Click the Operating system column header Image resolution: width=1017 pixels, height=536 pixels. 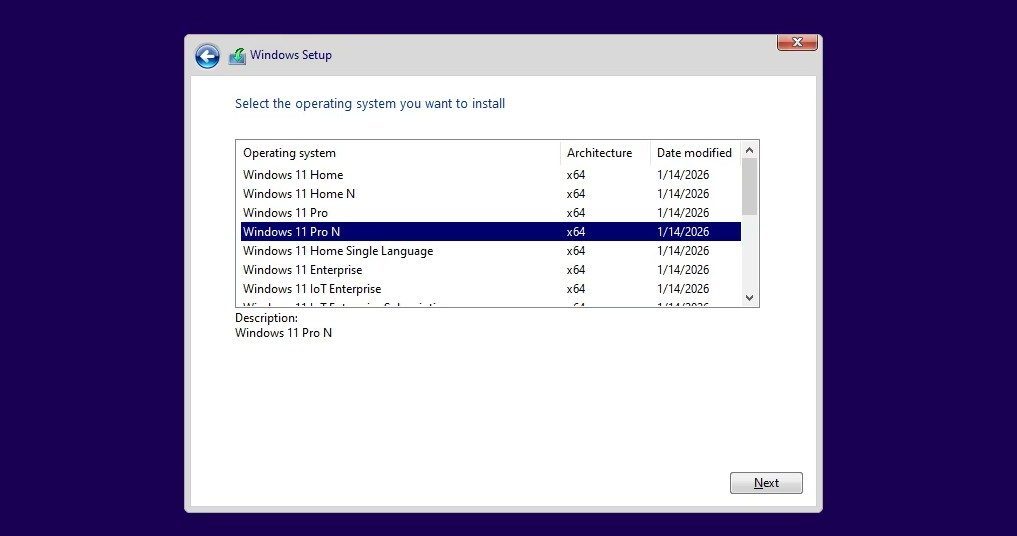[398, 152]
